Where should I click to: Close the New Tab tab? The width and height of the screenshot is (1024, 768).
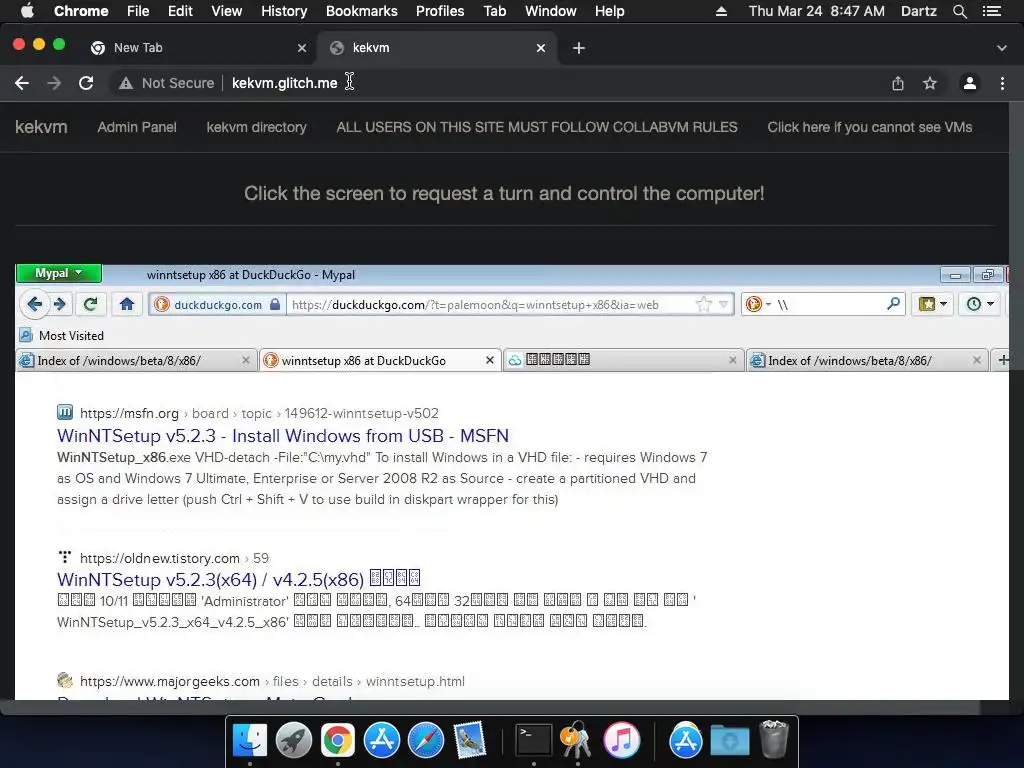302,48
